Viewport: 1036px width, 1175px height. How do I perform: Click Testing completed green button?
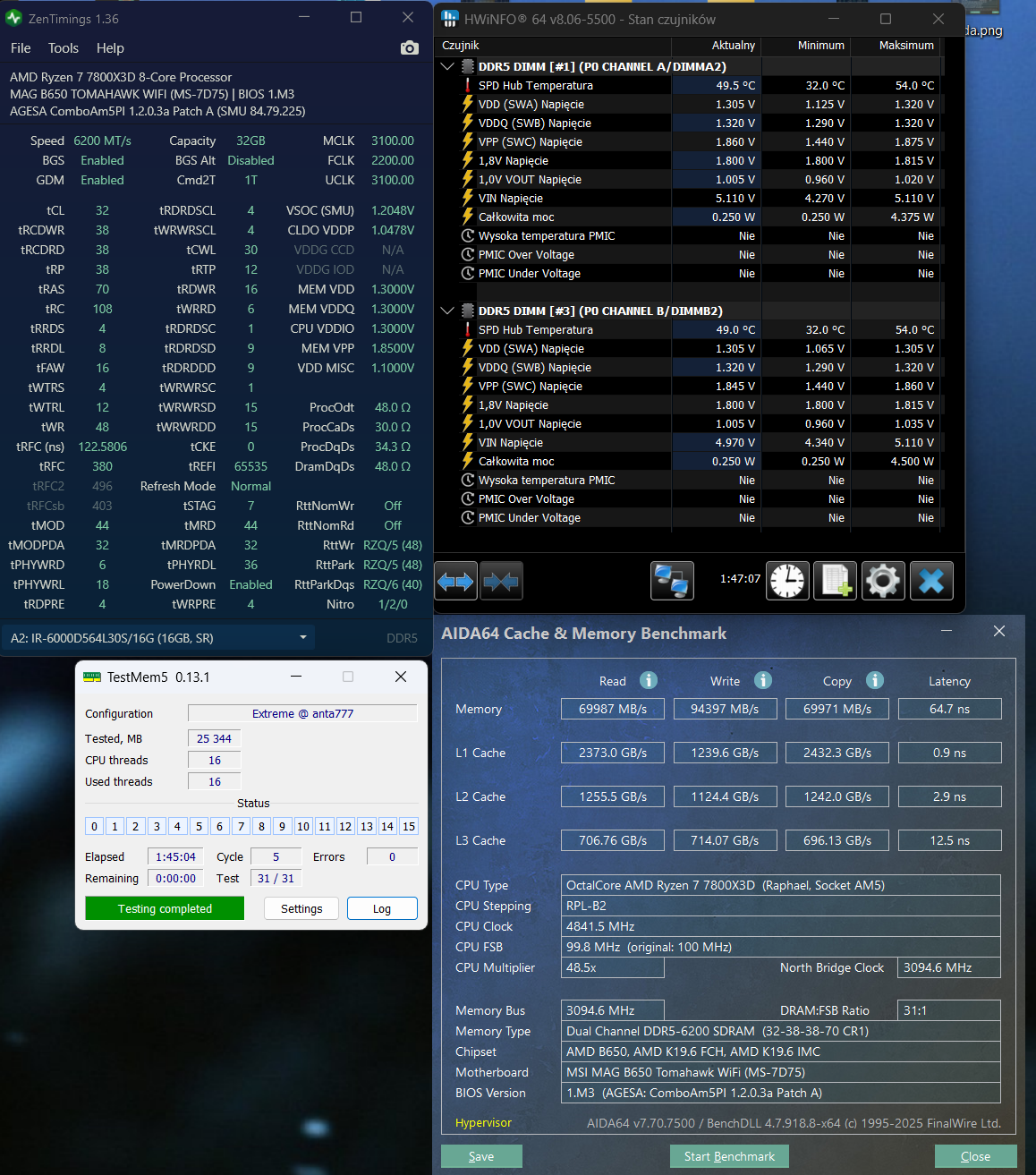pos(165,908)
